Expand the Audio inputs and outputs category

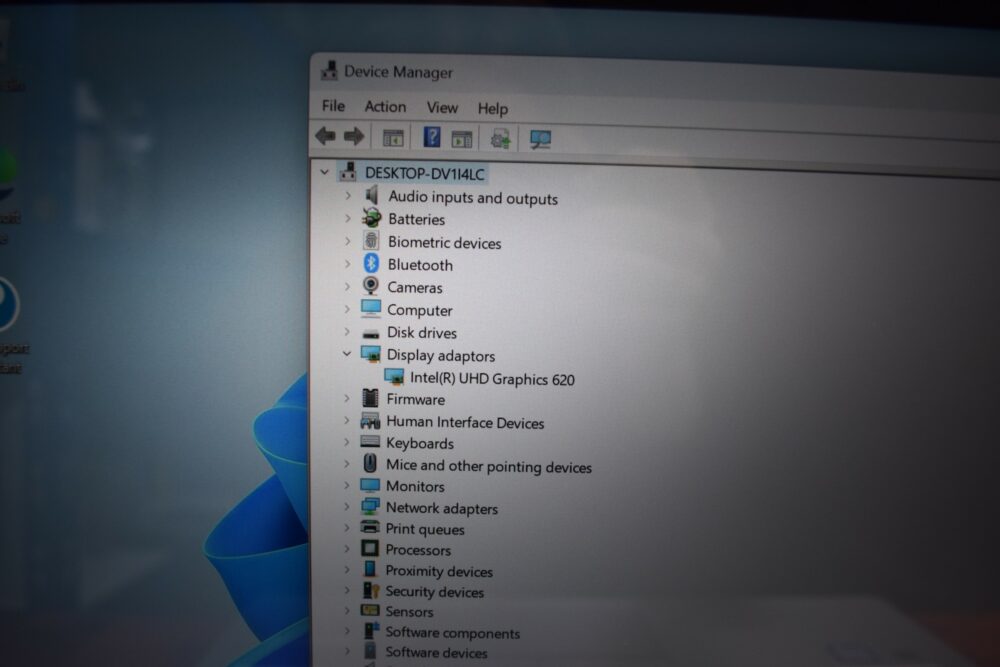click(348, 195)
